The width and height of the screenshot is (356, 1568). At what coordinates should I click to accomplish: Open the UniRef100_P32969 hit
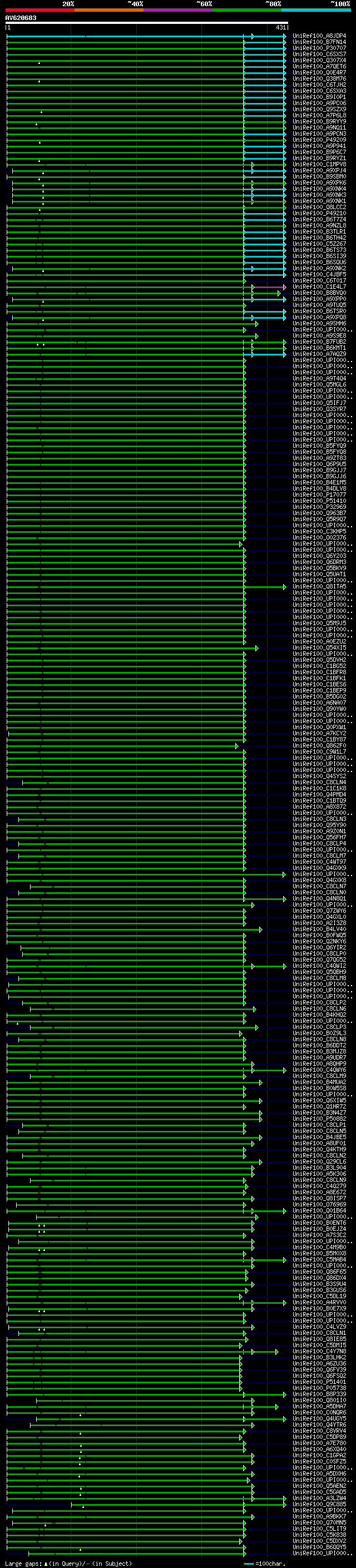(319, 506)
